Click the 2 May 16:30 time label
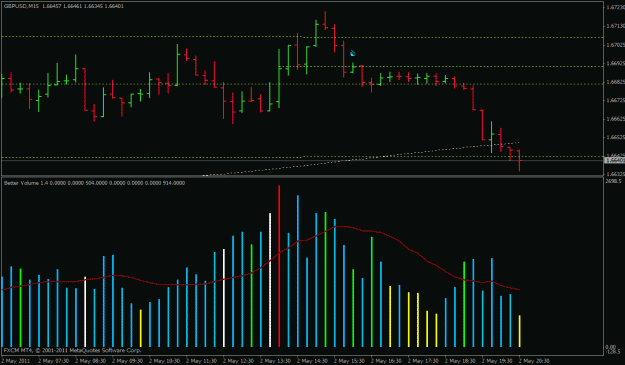Screen dimensions: 625x365 pos(387,361)
